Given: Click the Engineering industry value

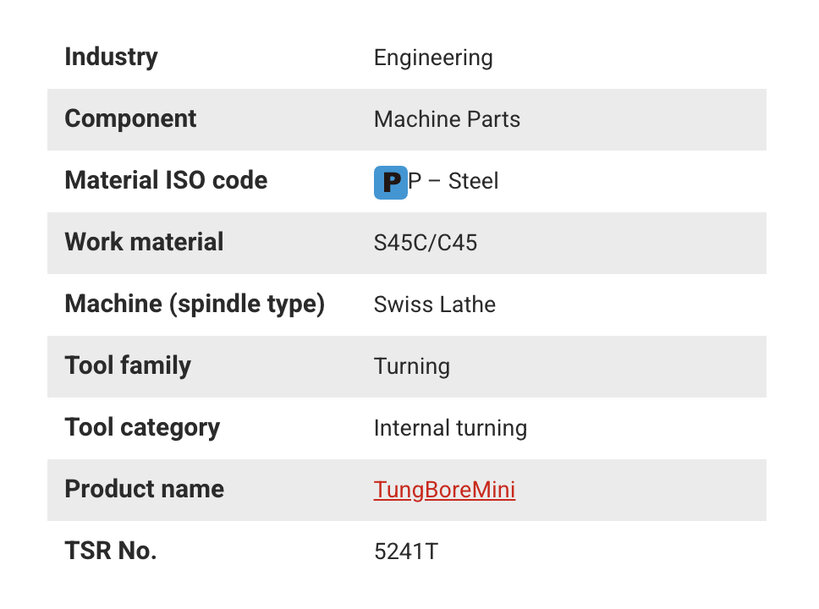Looking at the screenshot, I should tap(433, 57).
